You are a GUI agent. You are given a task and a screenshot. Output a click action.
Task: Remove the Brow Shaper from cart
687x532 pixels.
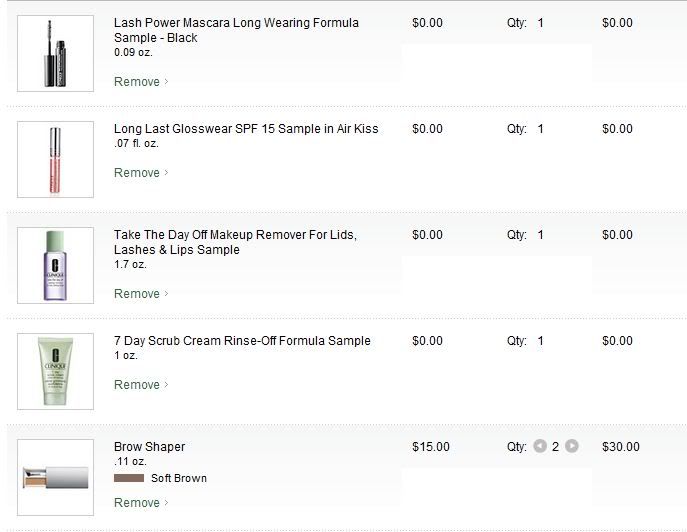click(x=137, y=503)
